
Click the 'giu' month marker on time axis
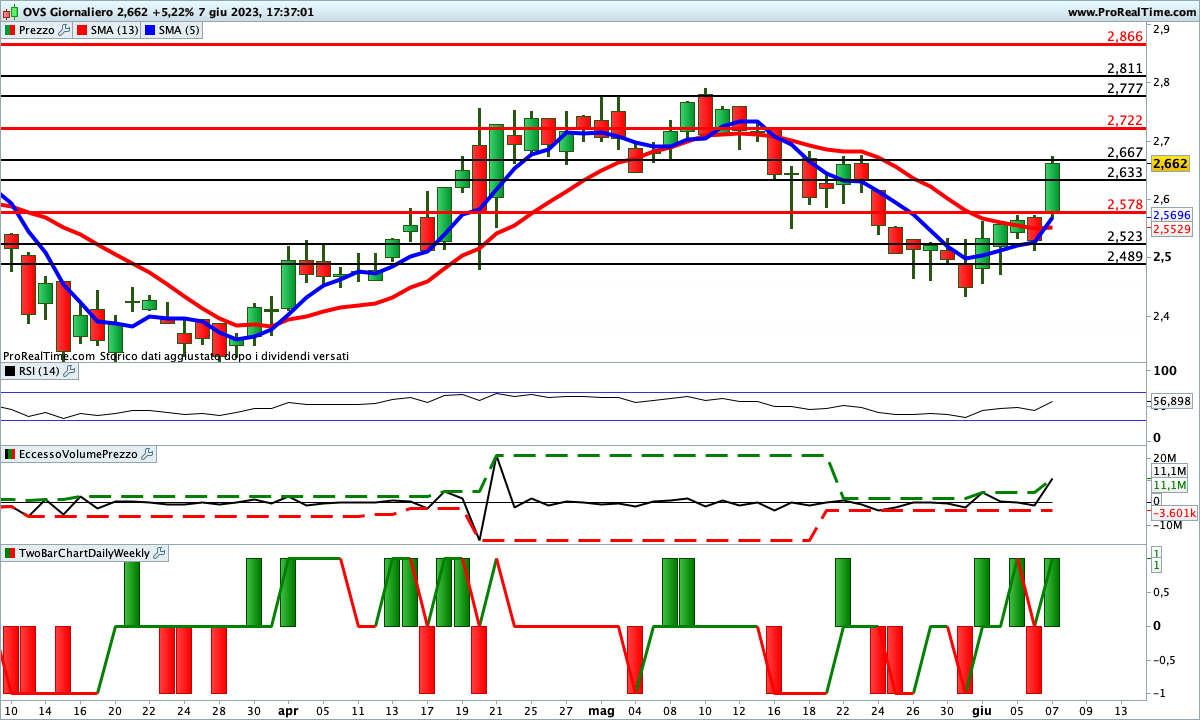click(x=982, y=710)
